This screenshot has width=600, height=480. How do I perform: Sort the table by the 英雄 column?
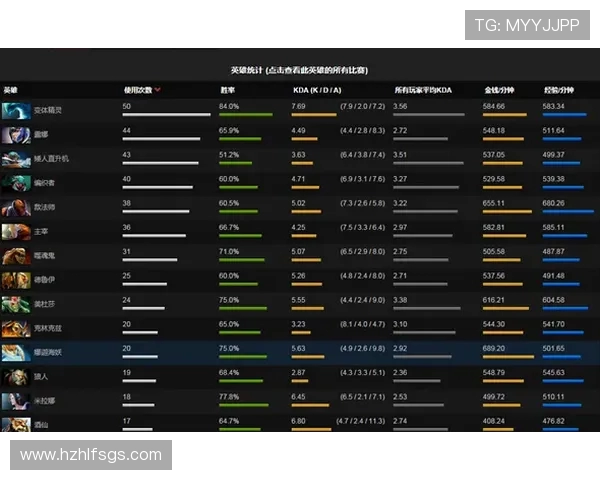pyautogui.click(x=11, y=90)
